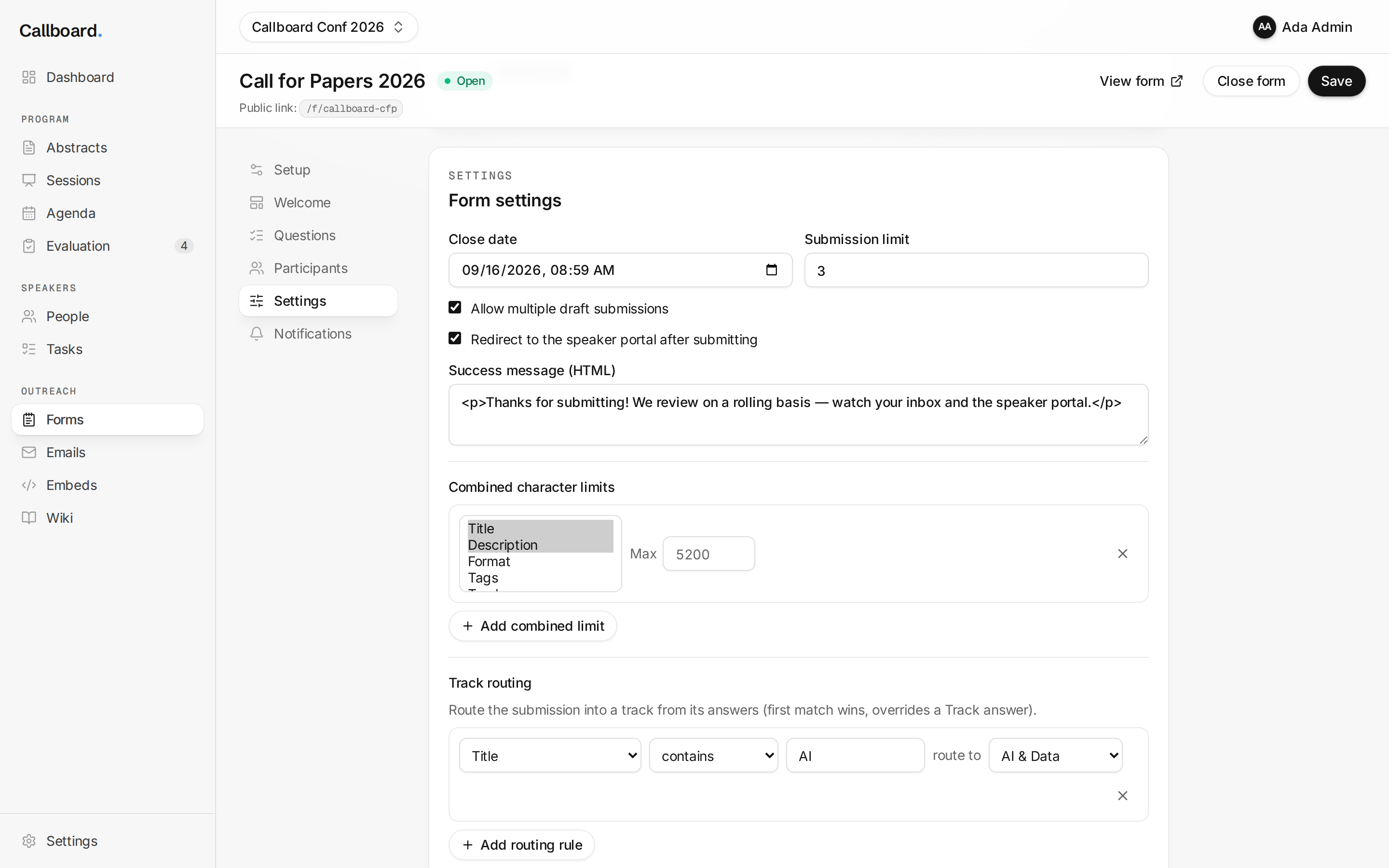Screen dimensions: 1389x868
Task: Click the Tasks list icon
Action: click(29, 349)
